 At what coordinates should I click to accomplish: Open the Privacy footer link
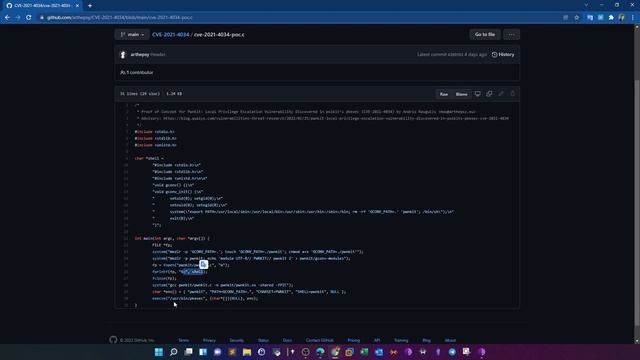pos(209,340)
